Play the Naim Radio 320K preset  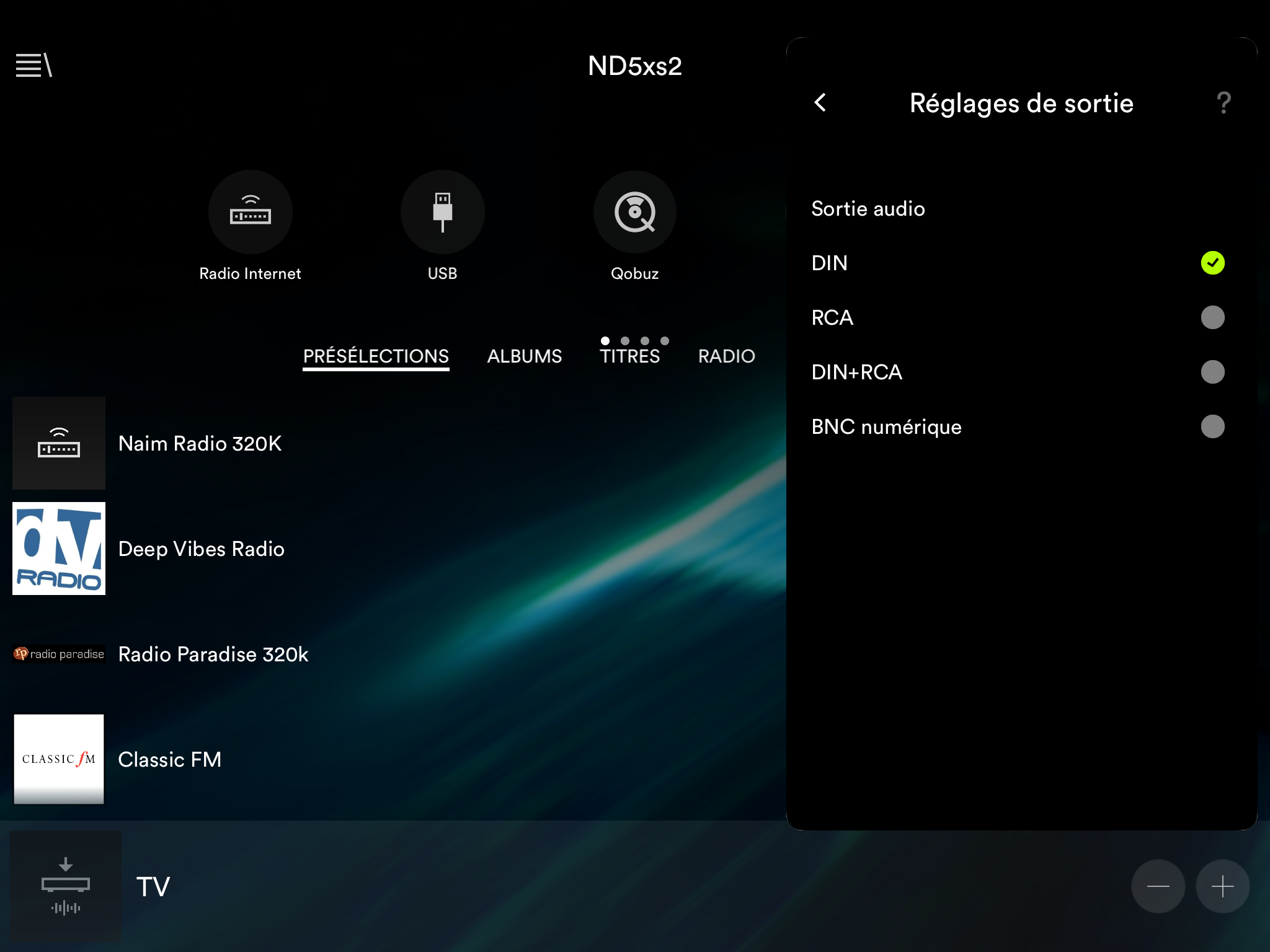click(200, 444)
